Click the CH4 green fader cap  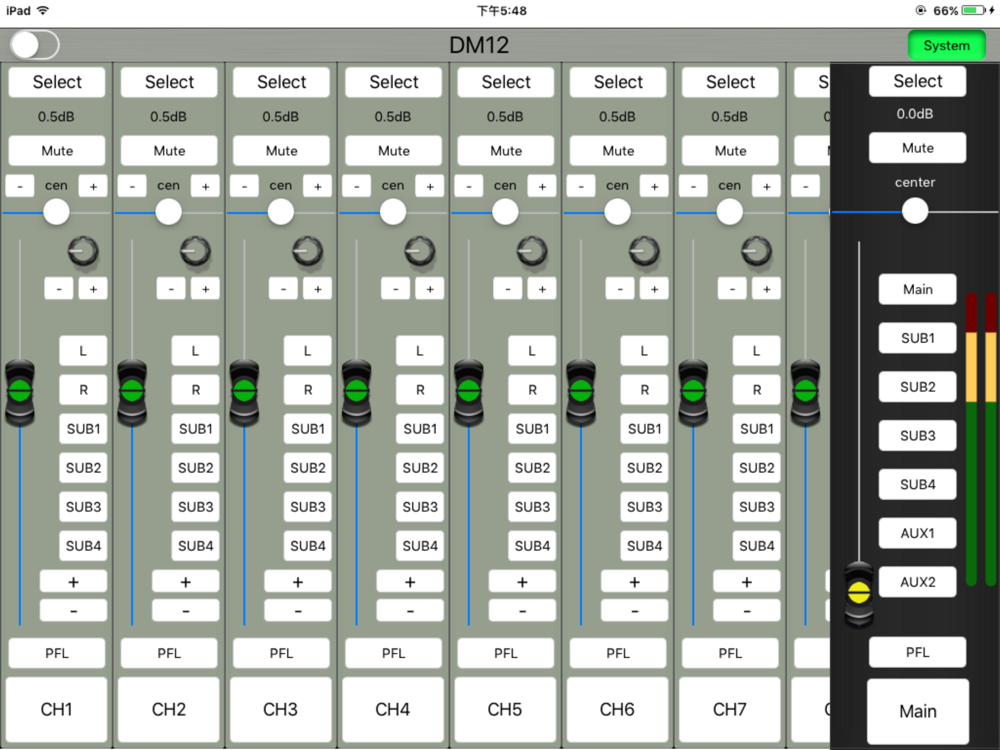pos(357,392)
